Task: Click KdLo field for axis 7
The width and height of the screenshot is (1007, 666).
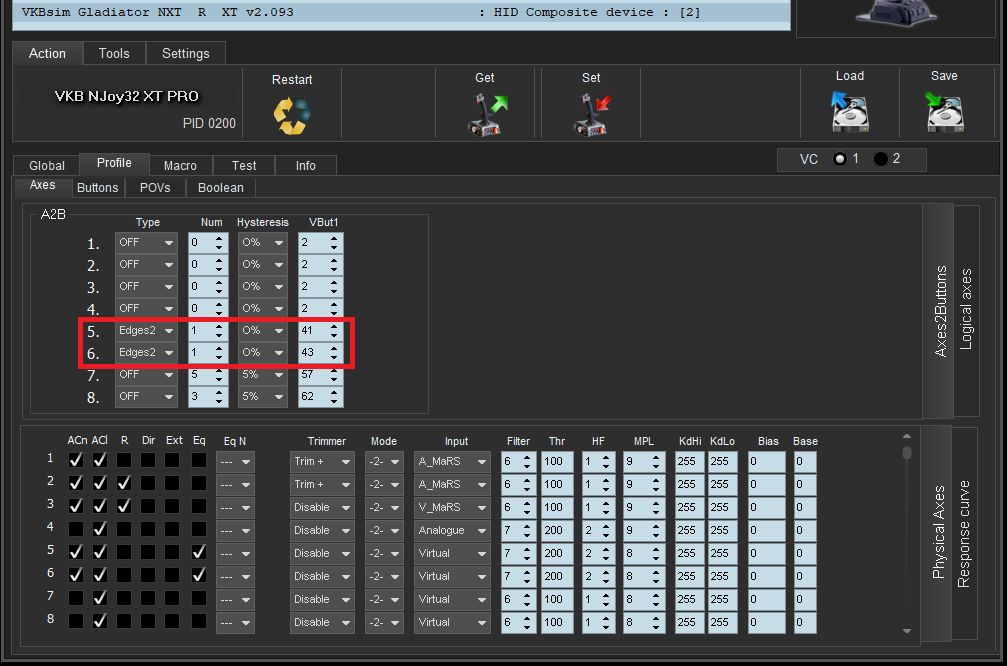Action: point(723,600)
